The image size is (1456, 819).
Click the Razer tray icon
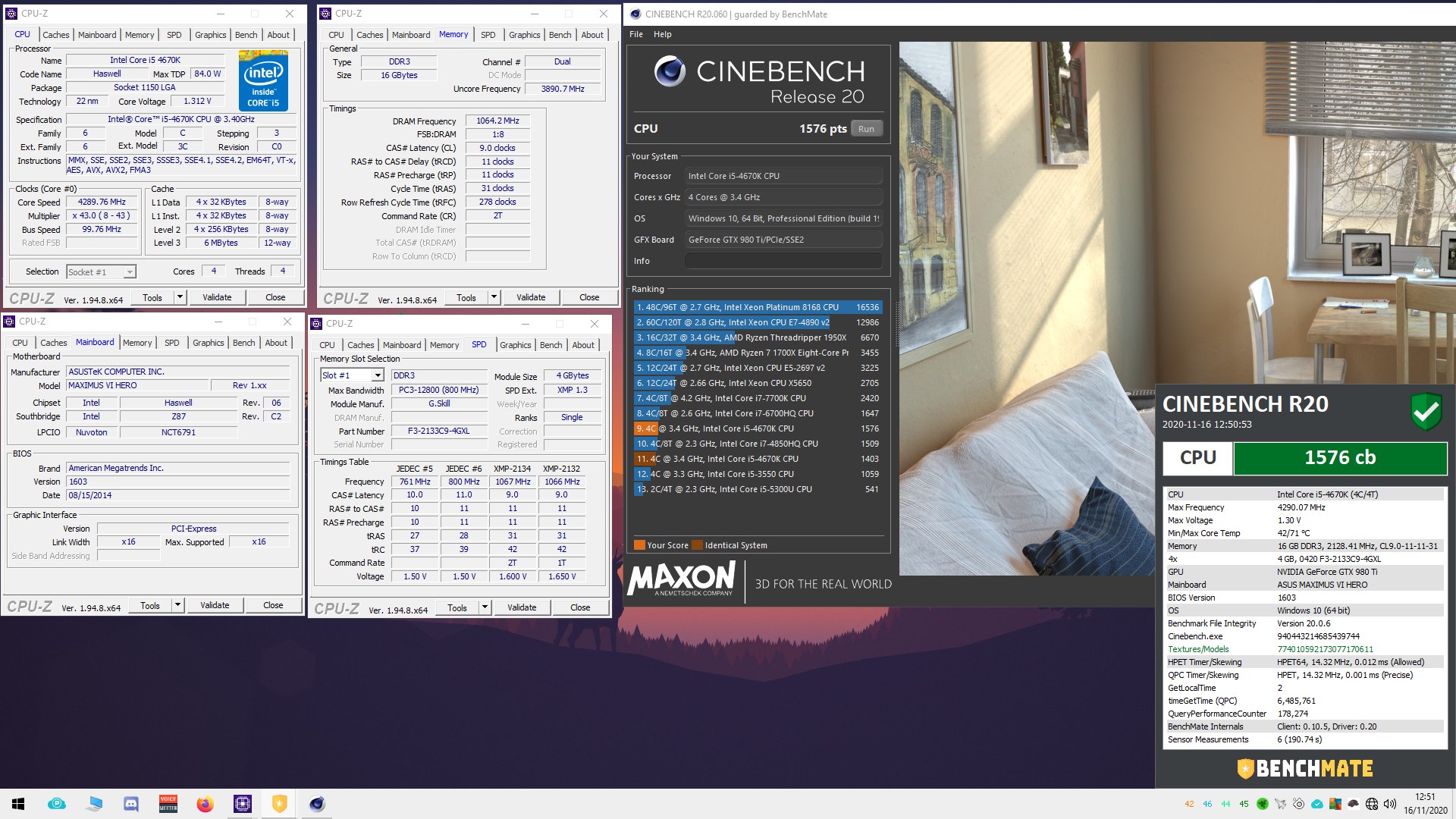(x=1263, y=804)
